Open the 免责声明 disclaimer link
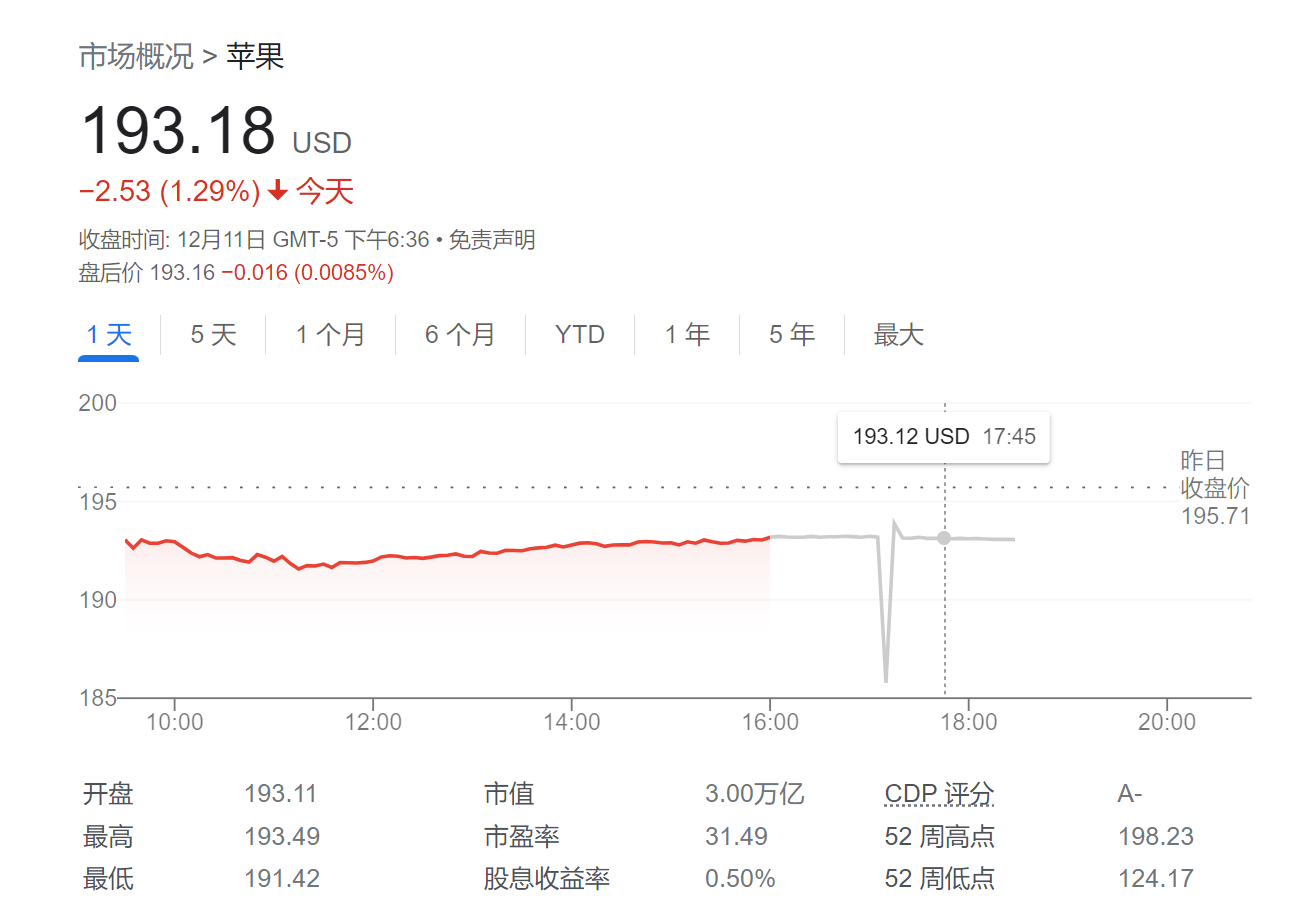Image resolution: width=1301 pixels, height=909 pixels. point(491,240)
